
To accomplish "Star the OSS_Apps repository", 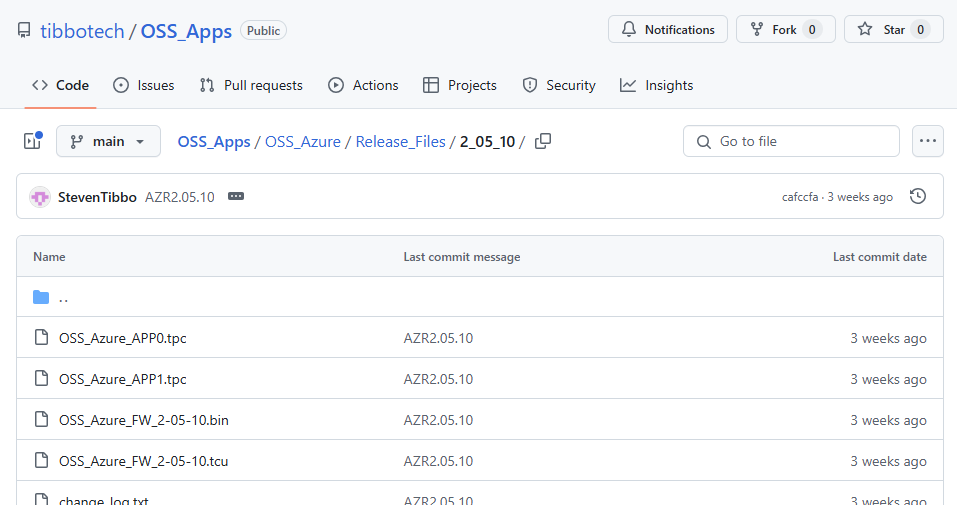I will click(x=893, y=30).
